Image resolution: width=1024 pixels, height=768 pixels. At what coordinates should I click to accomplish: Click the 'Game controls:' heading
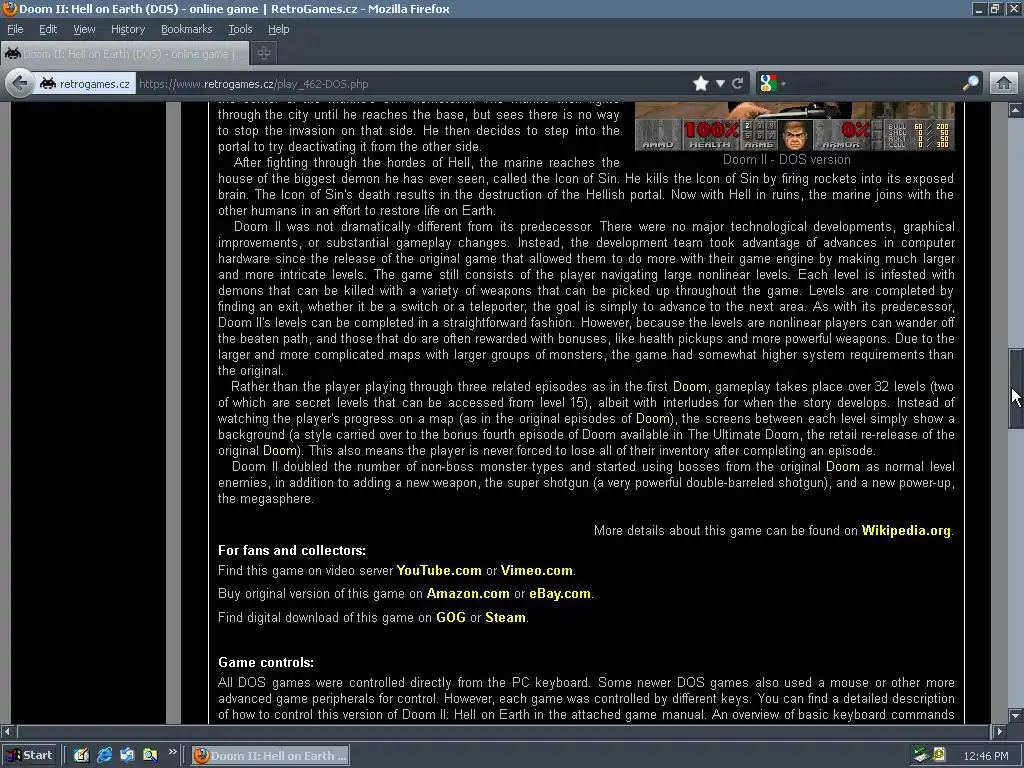pyautogui.click(x=266, y=662)
